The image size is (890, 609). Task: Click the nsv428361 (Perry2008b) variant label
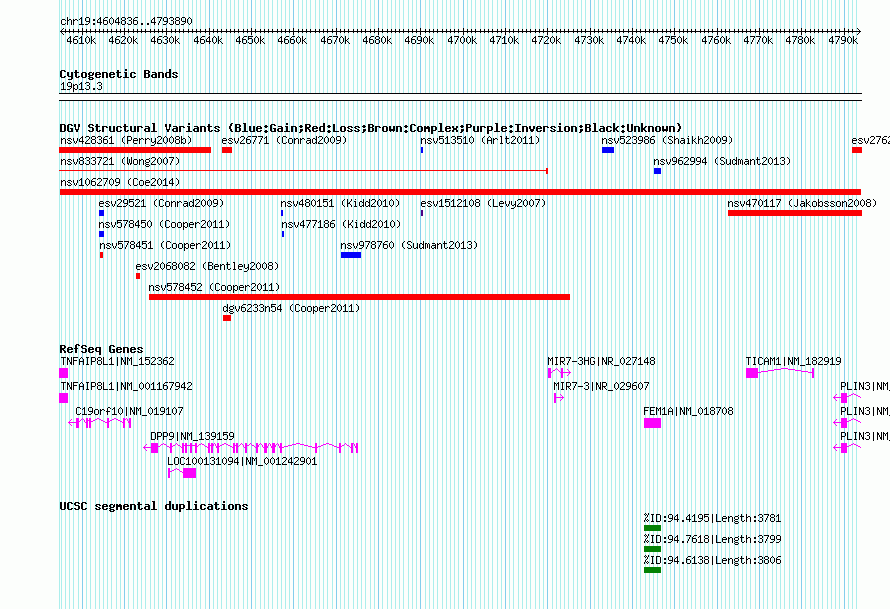tap(126, 140)
